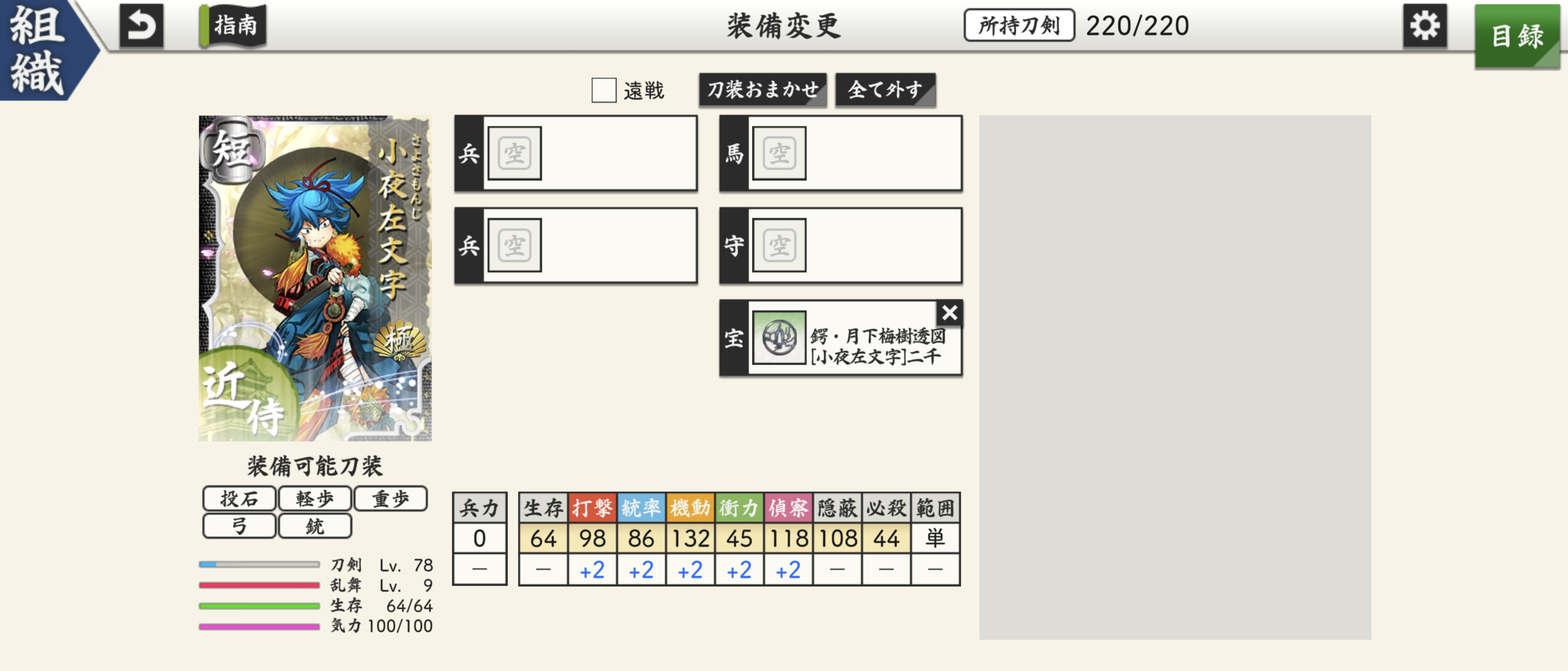Select the second 兵 empty slot
This screenshot has width=1568, height=671.
click(576, 246)
